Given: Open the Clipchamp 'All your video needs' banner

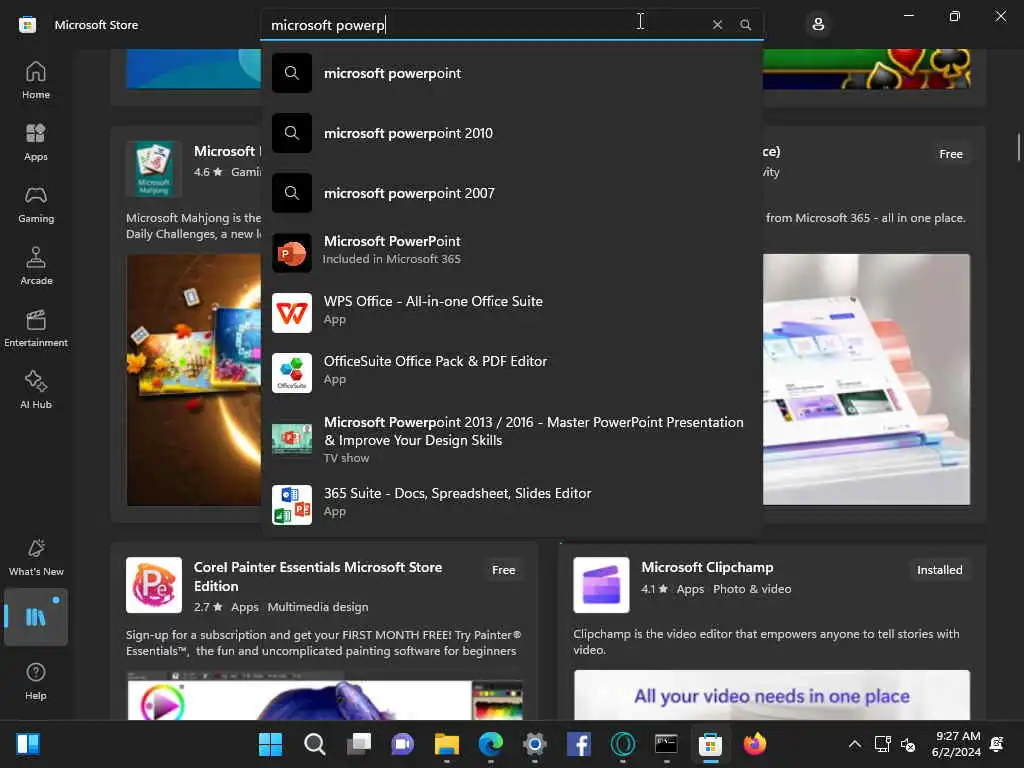Looking at the screenshot, I should pyautogui.click(x=772, y=695).
